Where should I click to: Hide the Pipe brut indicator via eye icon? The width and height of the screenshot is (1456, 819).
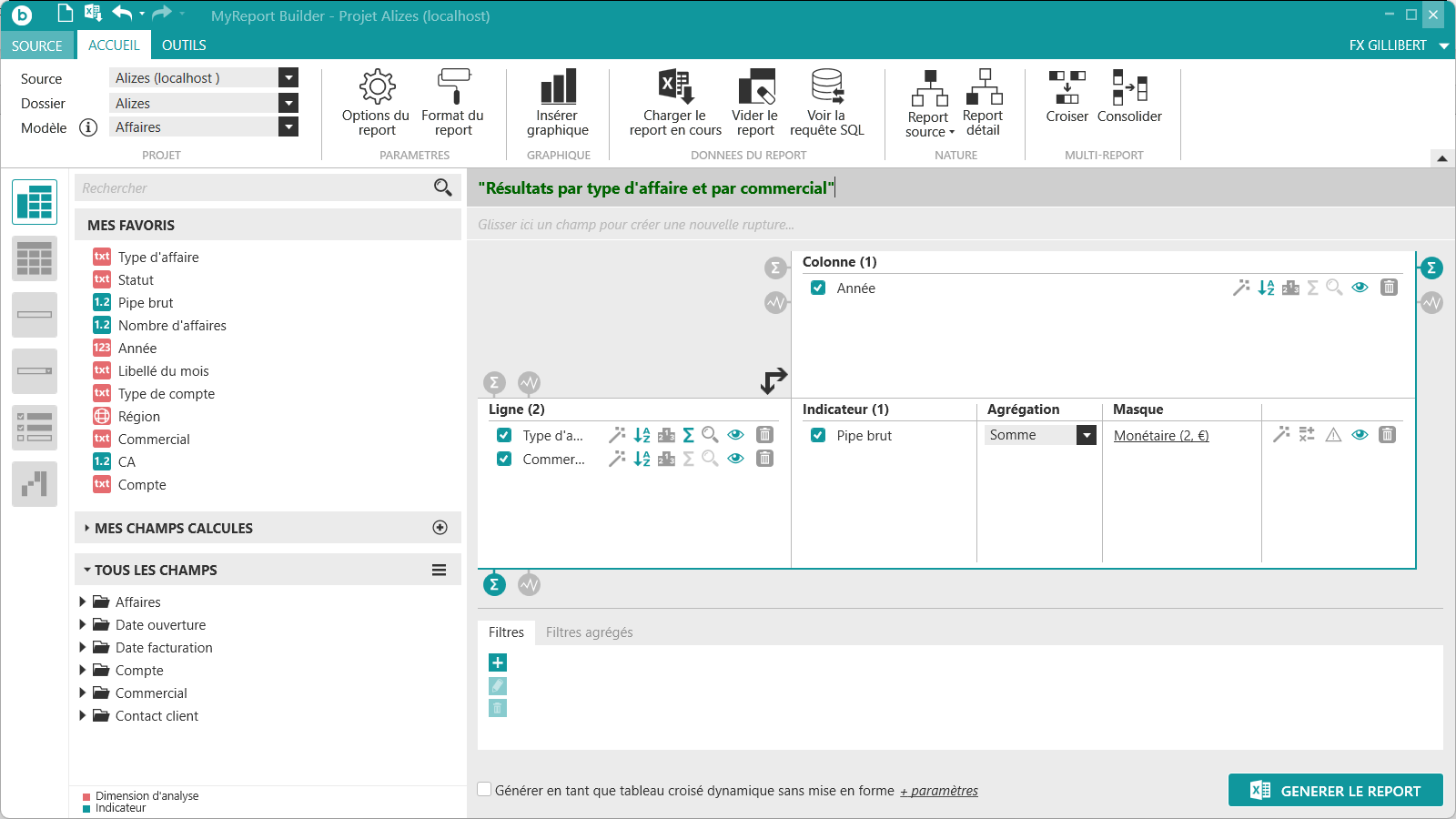(1360, 435)
